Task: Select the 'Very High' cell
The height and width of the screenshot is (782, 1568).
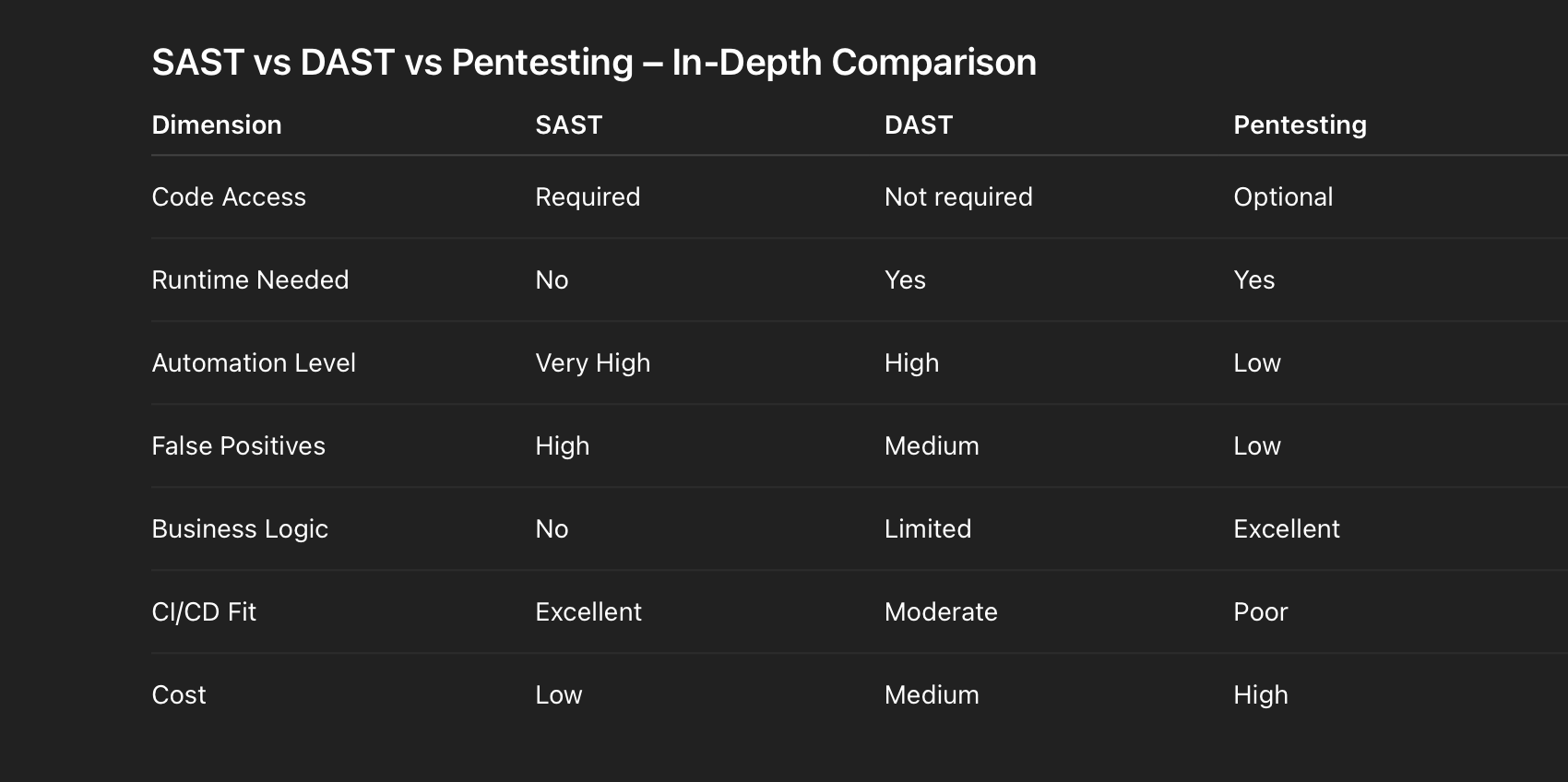Action: click(592, 363)
